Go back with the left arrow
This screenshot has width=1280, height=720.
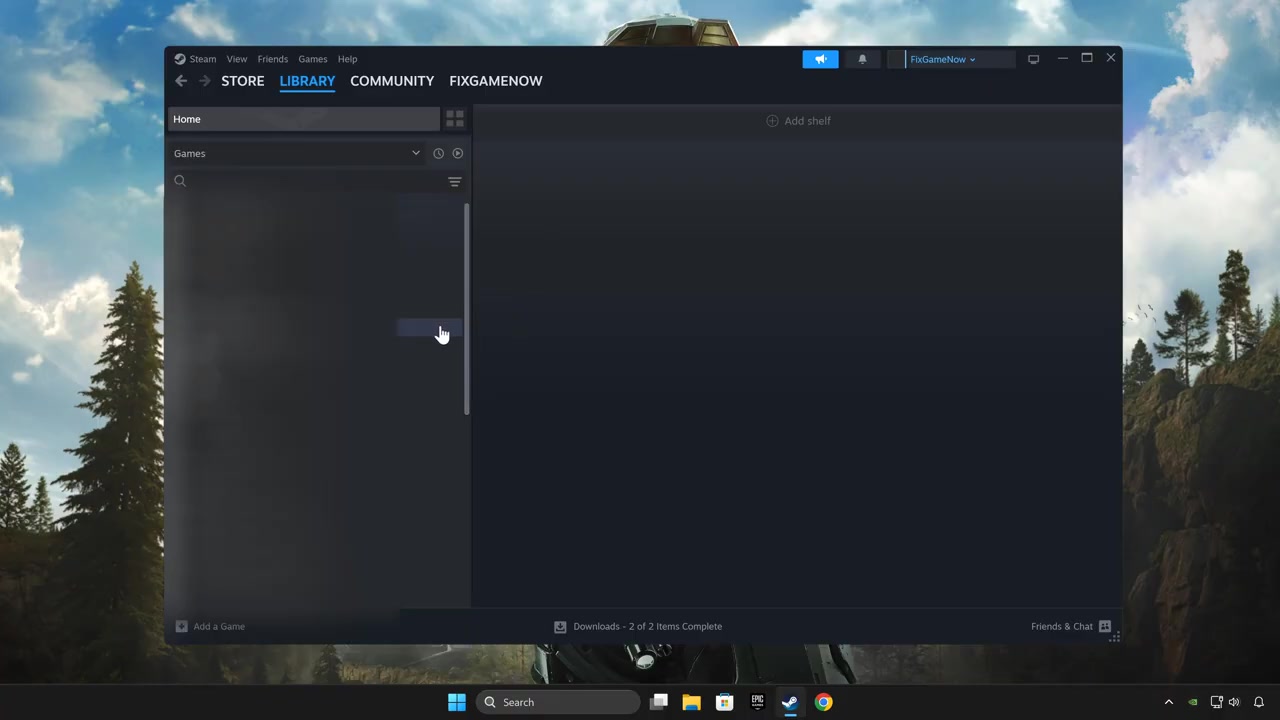coord(181,81)
